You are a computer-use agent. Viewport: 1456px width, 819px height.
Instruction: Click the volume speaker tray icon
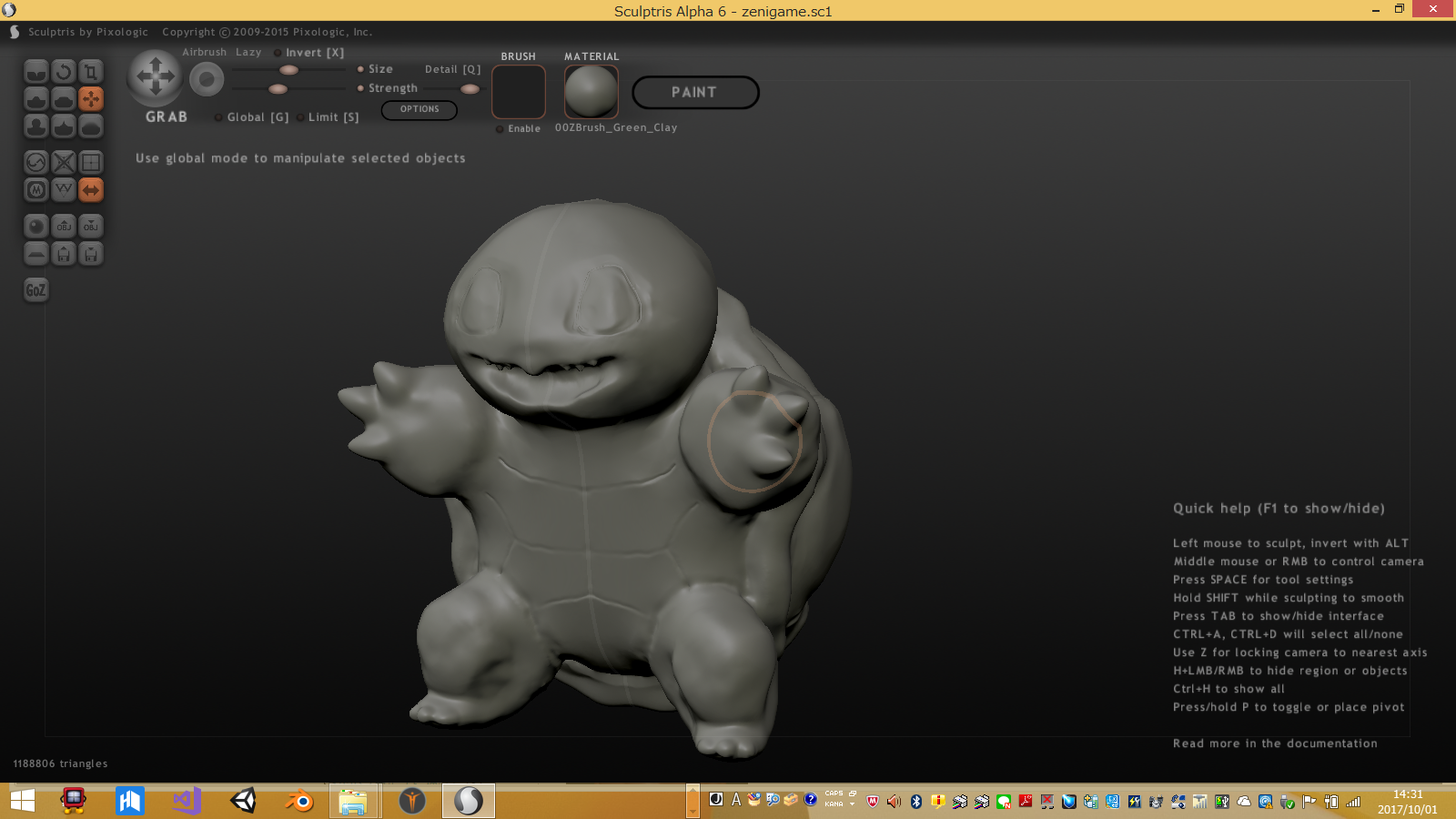(895, 802)
